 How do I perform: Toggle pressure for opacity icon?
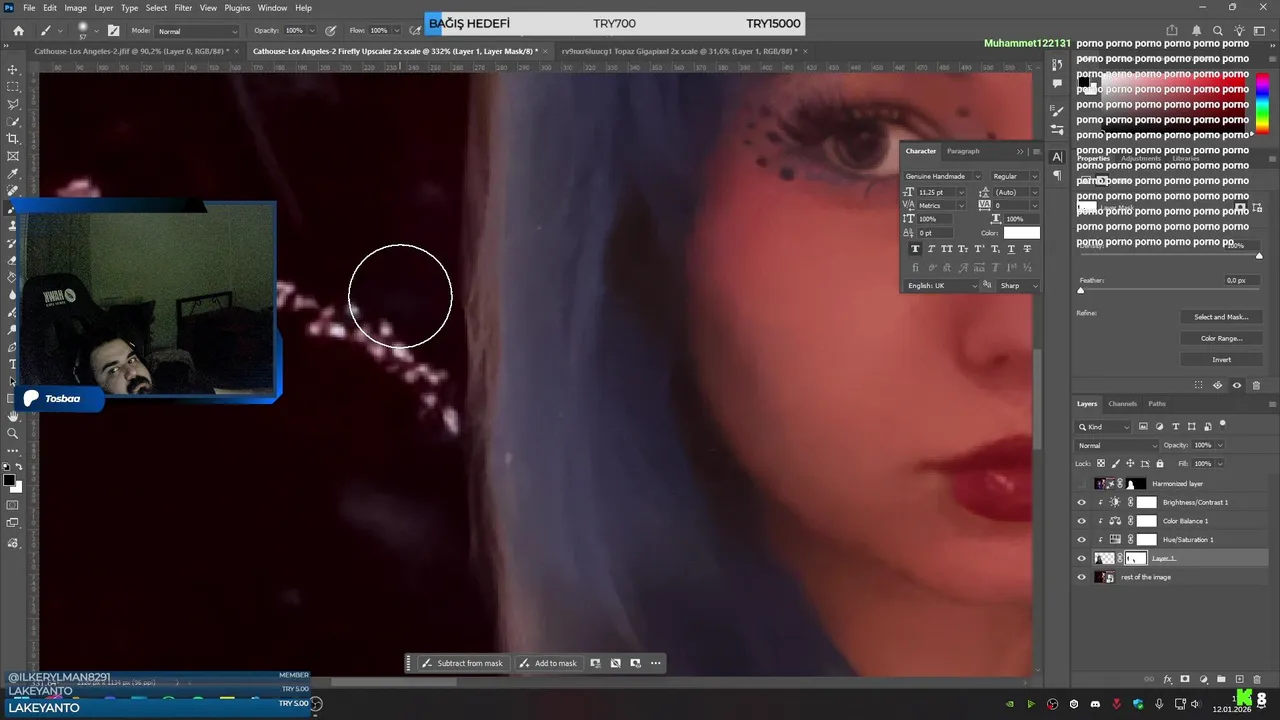[x=329, y=31]
